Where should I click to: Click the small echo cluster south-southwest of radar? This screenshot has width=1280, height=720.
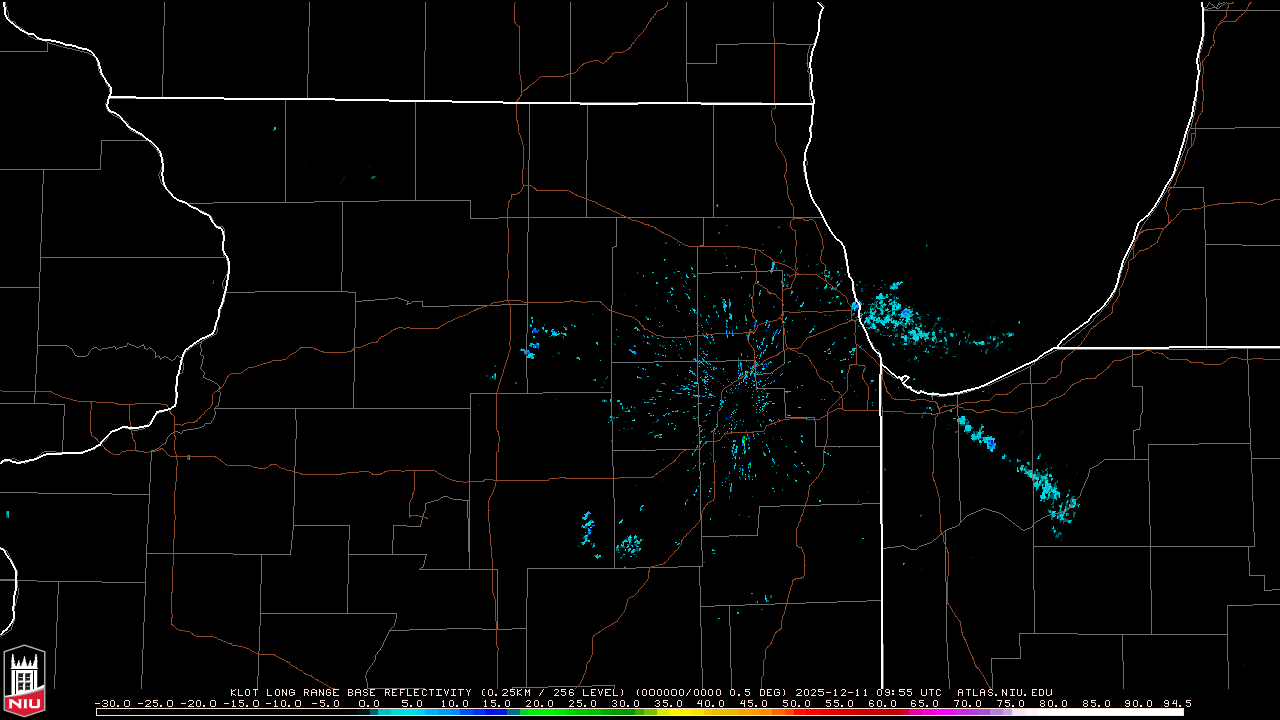tap(630, 545)
